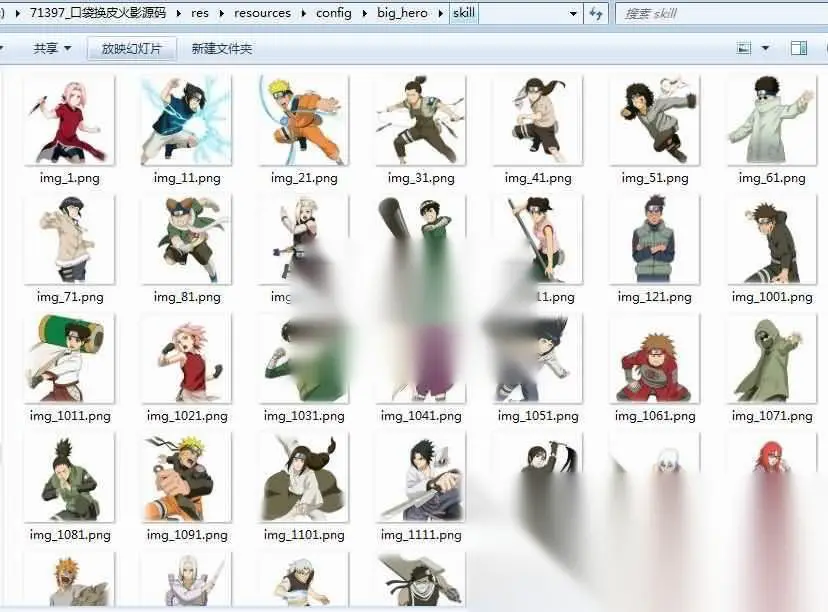Select the 71397_口袋换皮火影源码 breadcrumb
Viewport: 828px width, 612px height.
coord(98,13)
